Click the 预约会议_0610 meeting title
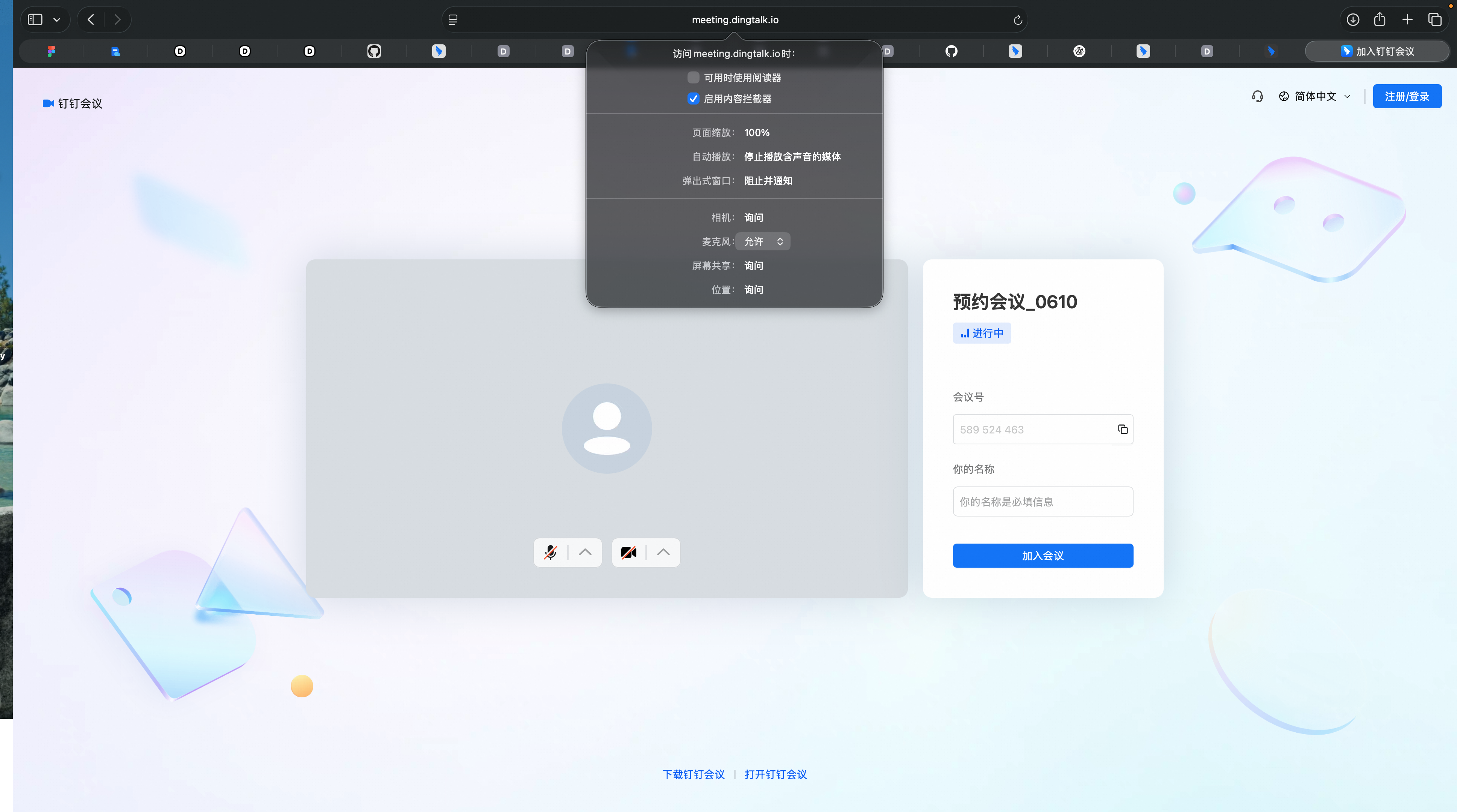The image size is (1457, 812). tap(1015, 302)
